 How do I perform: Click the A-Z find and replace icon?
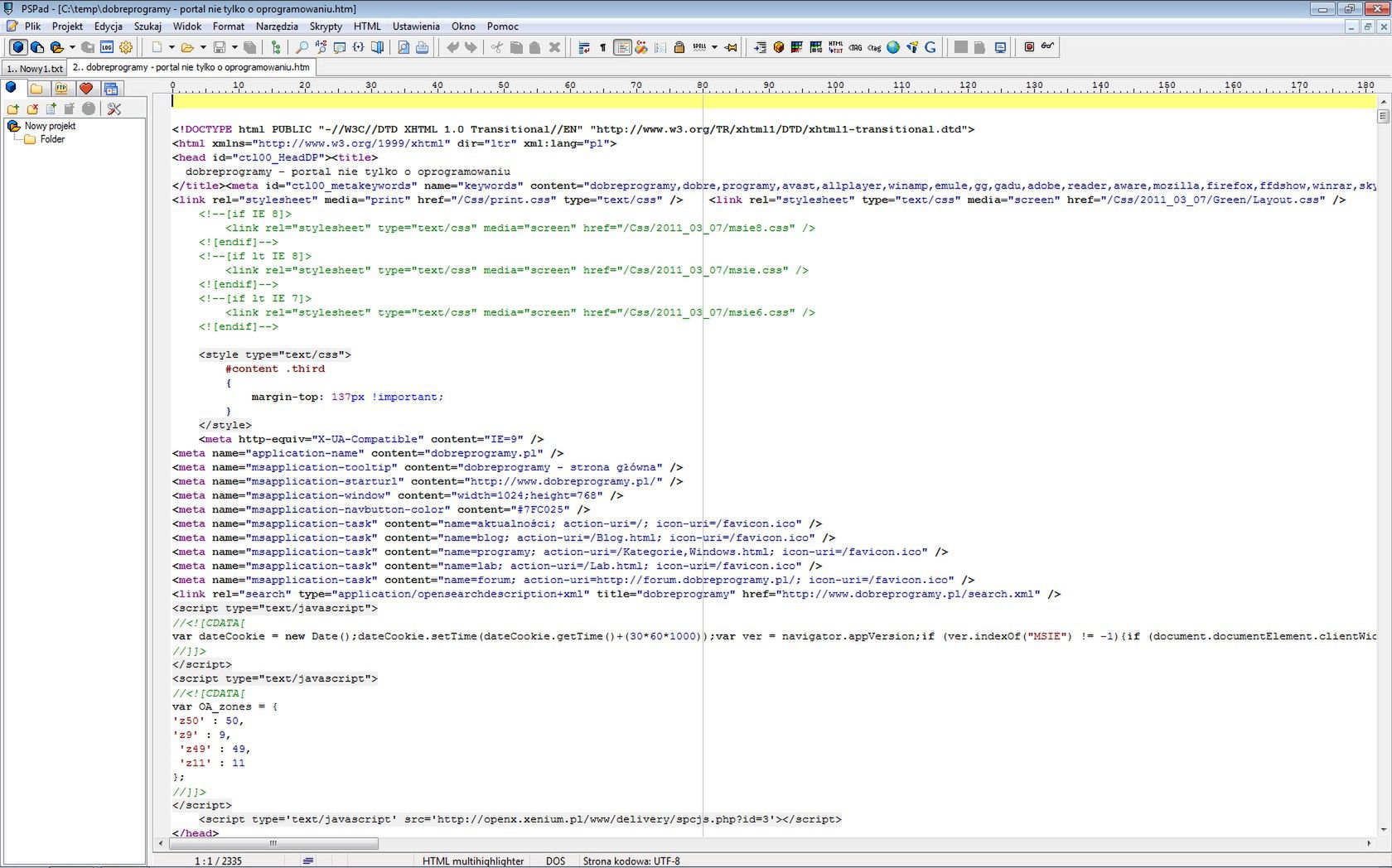(321, 47)
